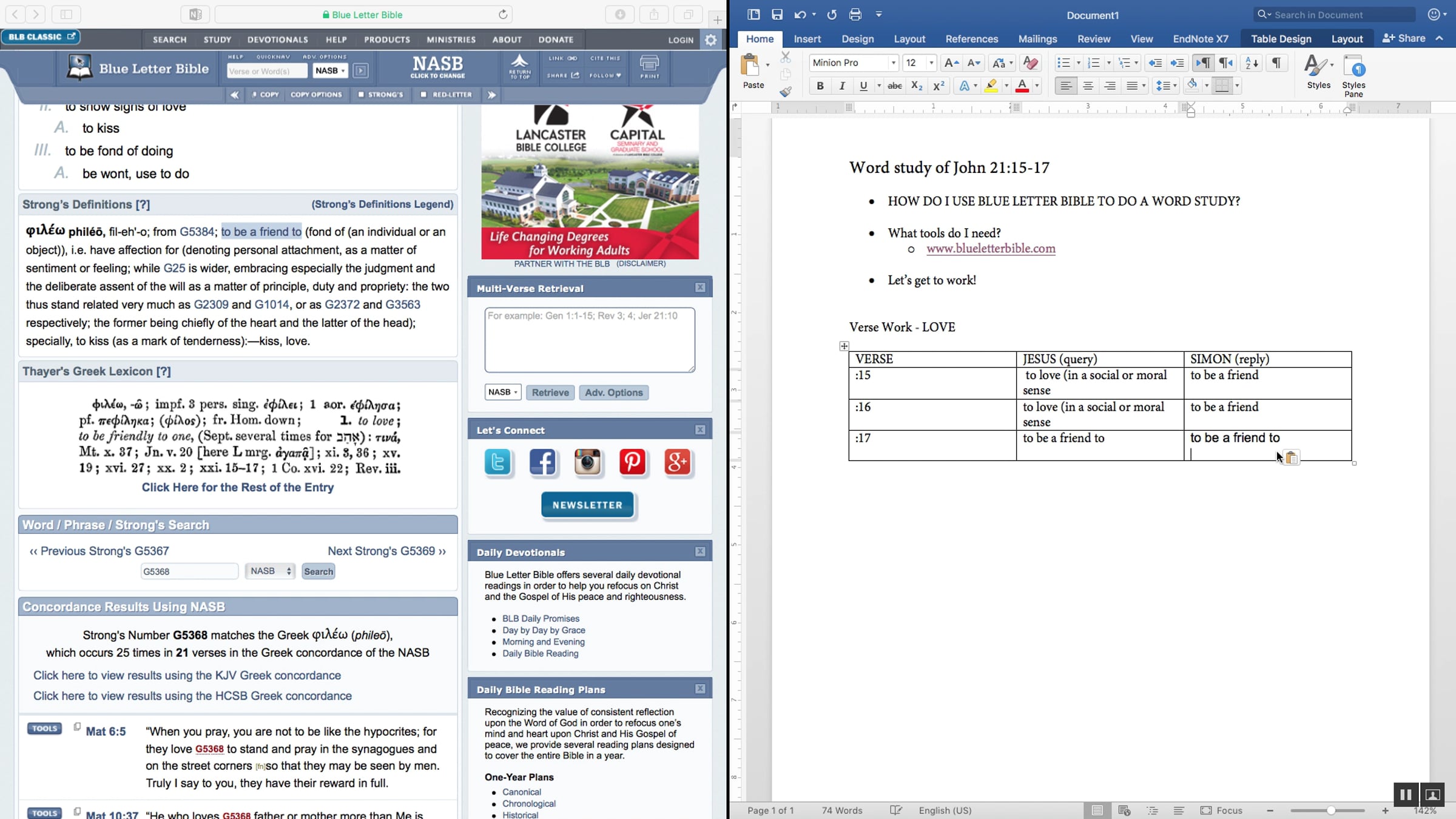The height and width of the screenshot is (819, 1456).
Task: Click the Print icon on Blue Letter Bible
Action: pos(649,67)
